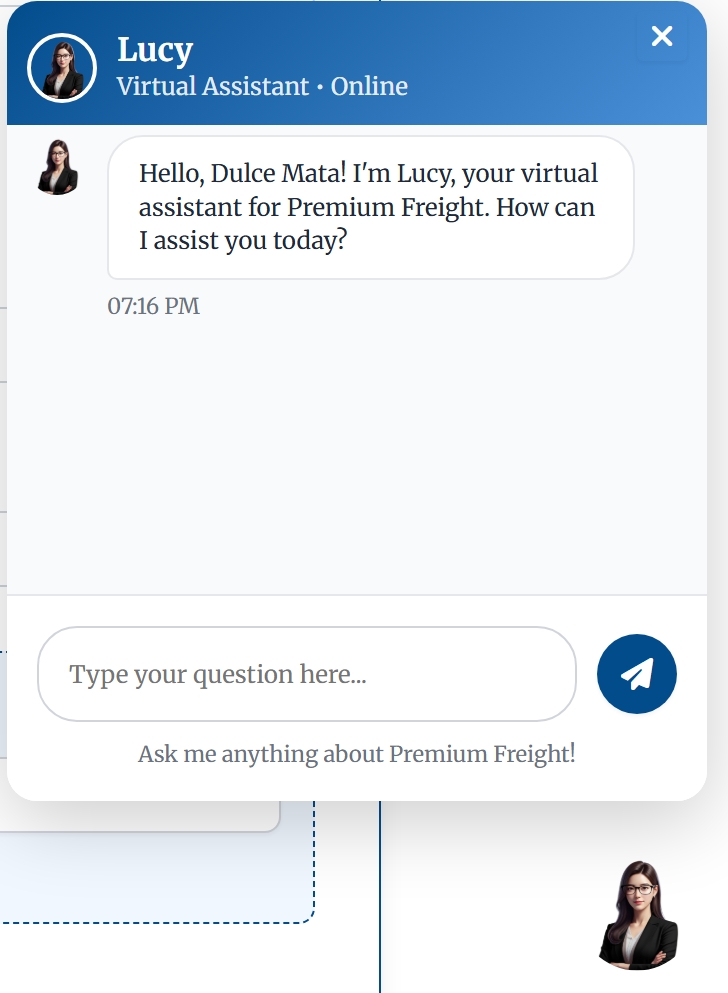Click "I assist you today?" in the greeting

tap(242, 241)
